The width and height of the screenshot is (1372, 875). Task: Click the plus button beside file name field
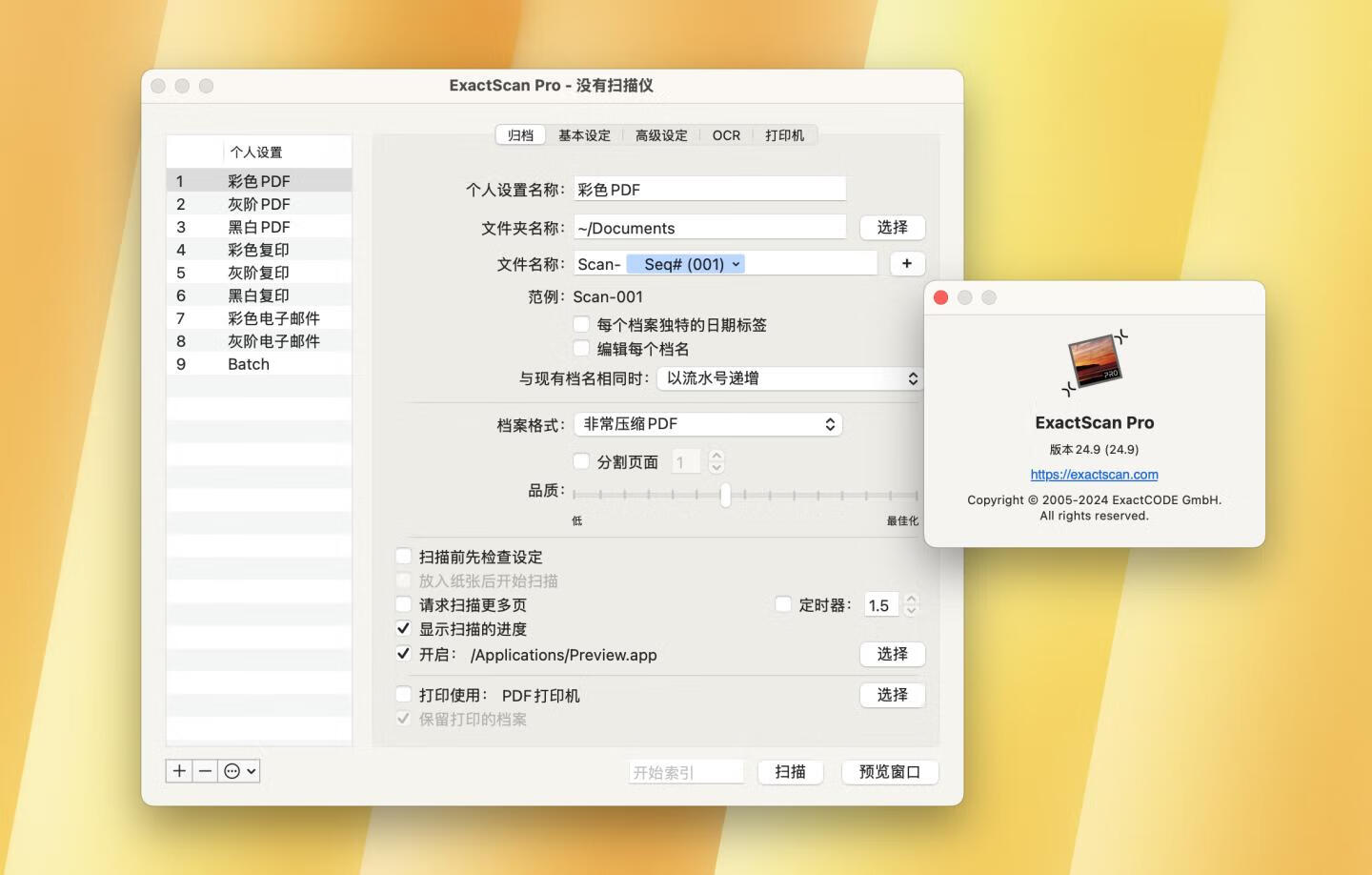click(x=907, y=264)
